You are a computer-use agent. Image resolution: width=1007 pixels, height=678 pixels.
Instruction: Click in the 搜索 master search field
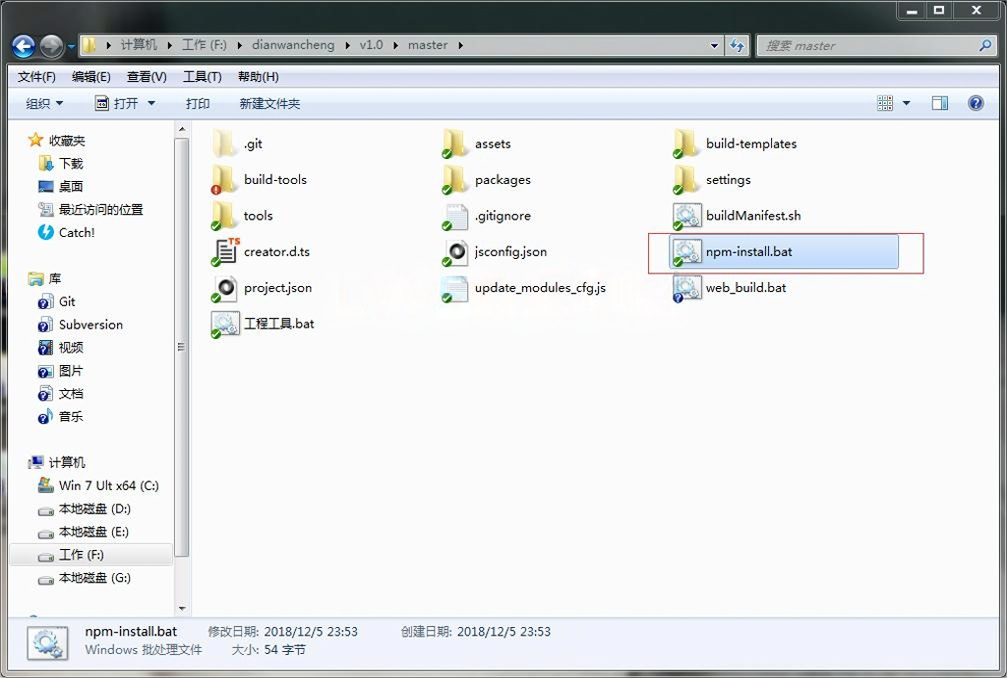click(x=867, y=46)
